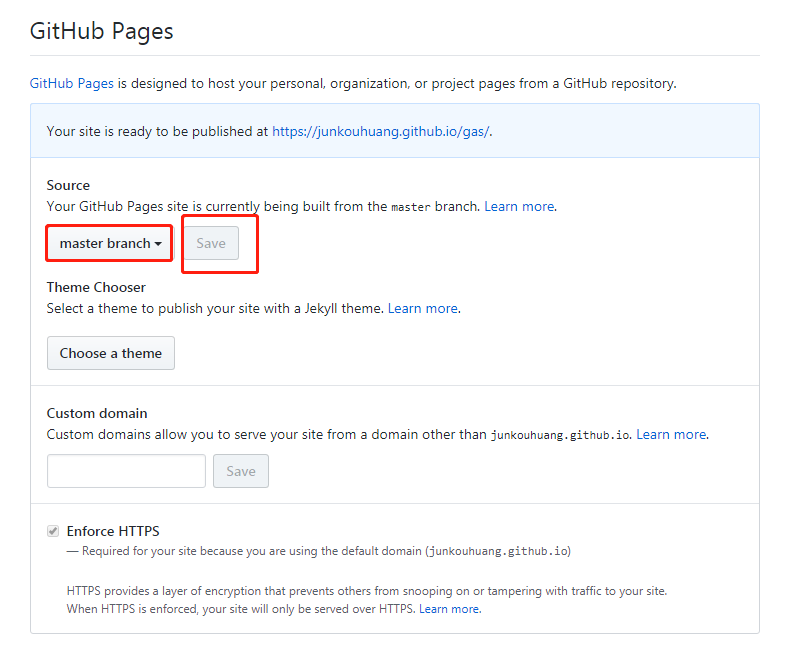Click the Source heading text
Viewport: 785px width, 659px height.
coord(68,185)
